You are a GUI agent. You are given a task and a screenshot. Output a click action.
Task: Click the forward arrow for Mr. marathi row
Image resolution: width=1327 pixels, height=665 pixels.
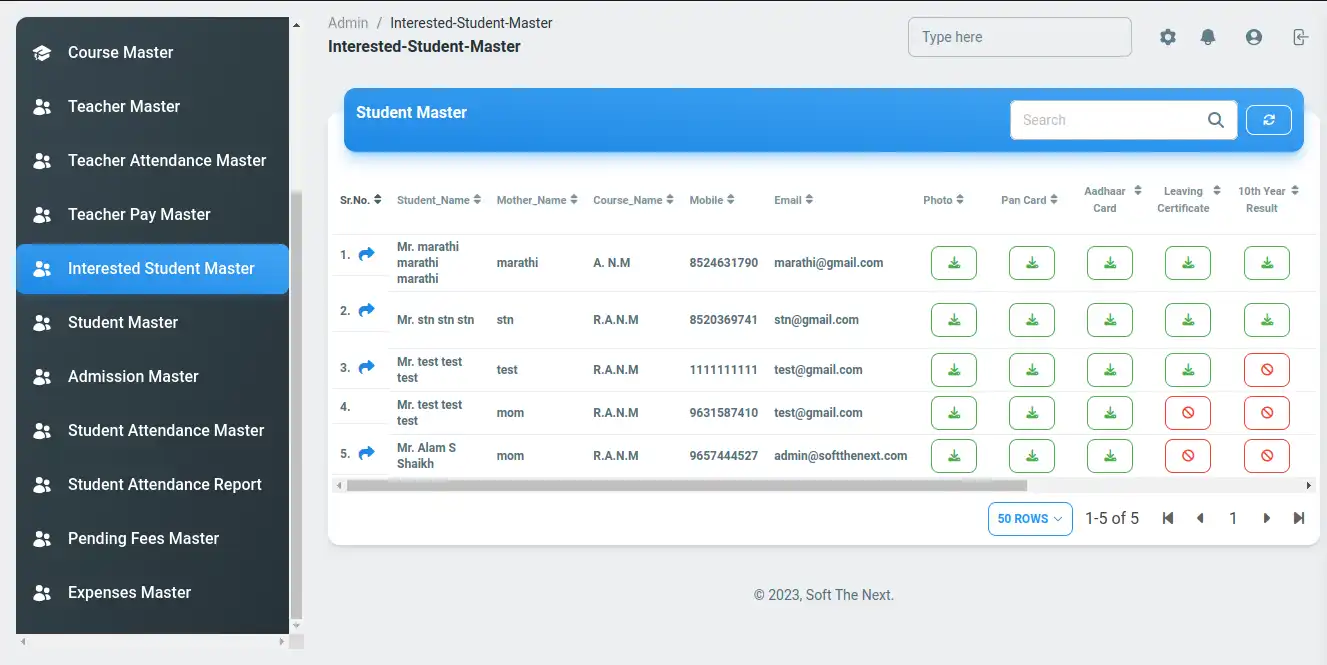coord(366,254)
